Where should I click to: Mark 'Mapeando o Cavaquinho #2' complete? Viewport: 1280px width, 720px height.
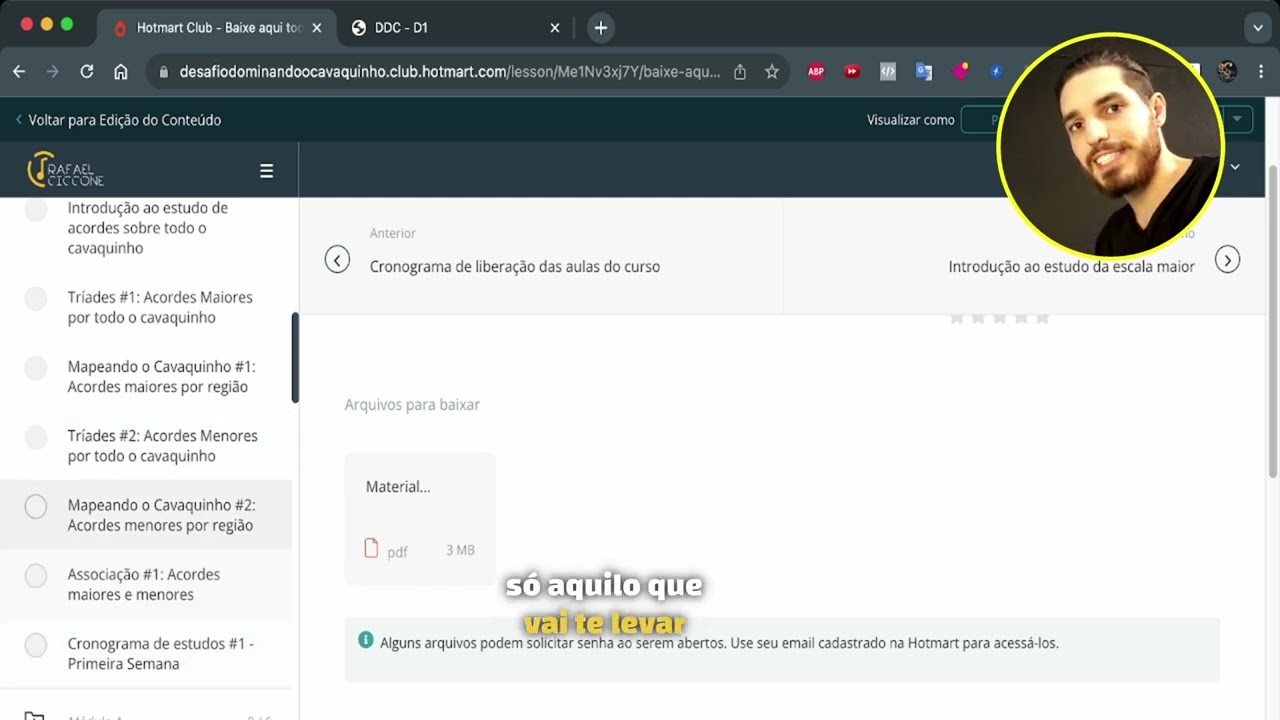pyautogui.click(x=36, y=507)
